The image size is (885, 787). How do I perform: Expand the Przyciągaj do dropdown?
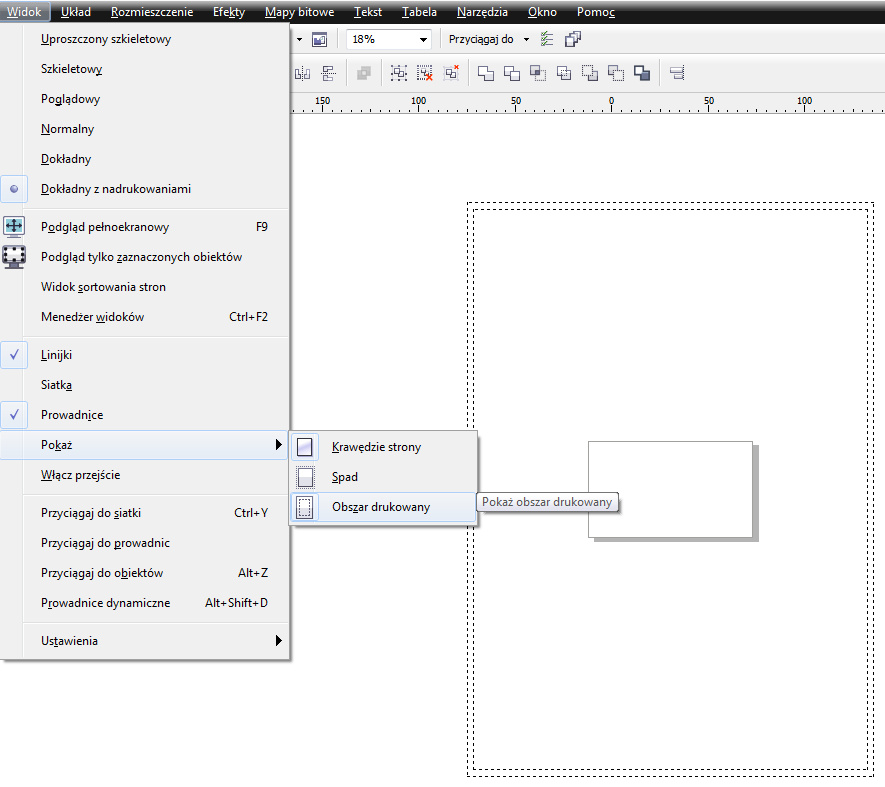click(x=526, y=39)
